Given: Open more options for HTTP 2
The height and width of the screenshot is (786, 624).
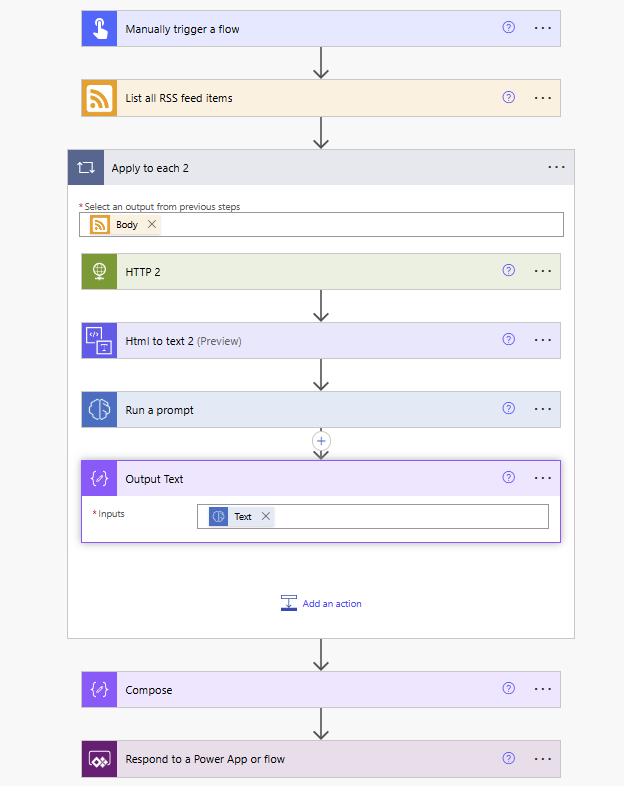Looking at the screenshot, I should [542, 271].
